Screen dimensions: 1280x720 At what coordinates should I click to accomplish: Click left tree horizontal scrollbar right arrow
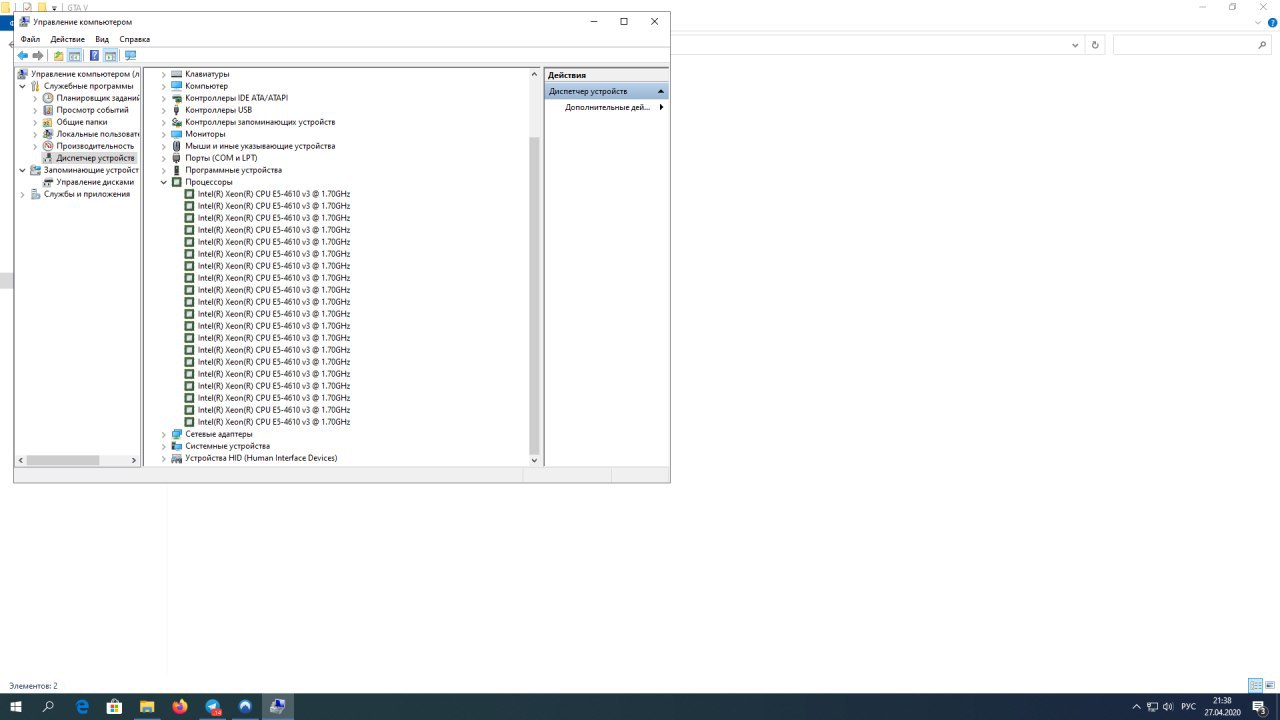coord(134,460)
